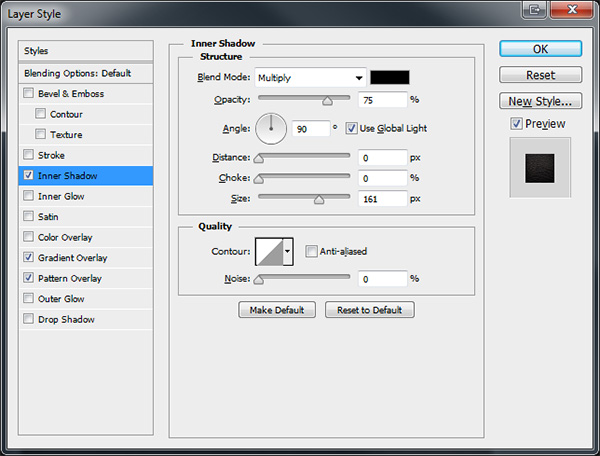Confirm with the OK button

point(541,49)
